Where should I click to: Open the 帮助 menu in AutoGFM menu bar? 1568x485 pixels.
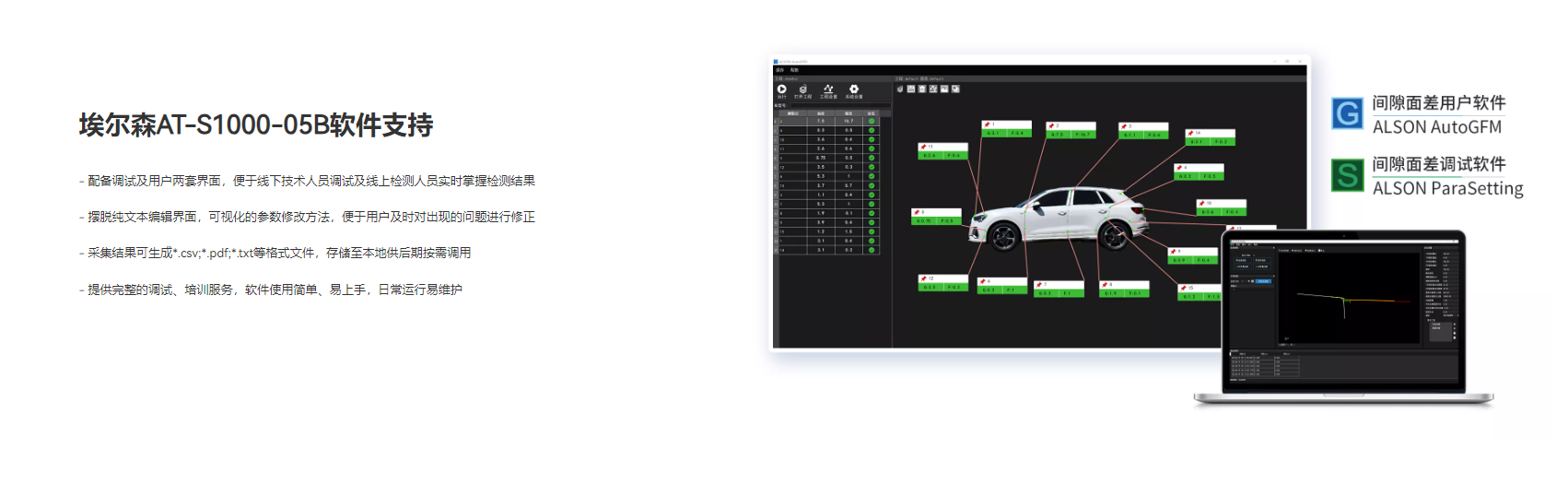click(794, 70)
